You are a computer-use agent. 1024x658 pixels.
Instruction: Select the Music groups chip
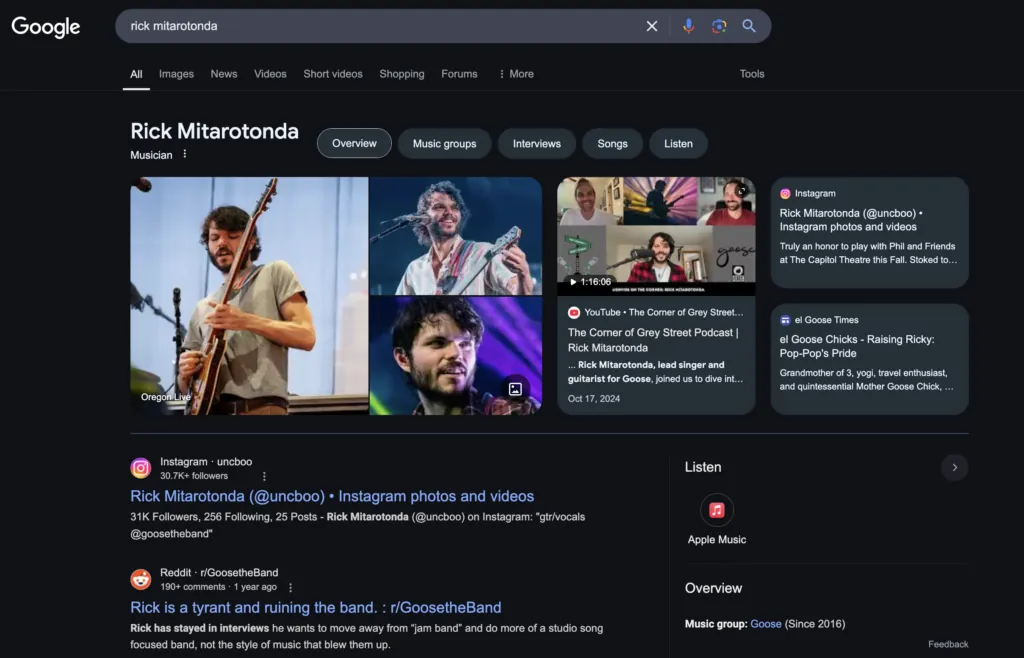pyautogui.click(x=444, y=144)
